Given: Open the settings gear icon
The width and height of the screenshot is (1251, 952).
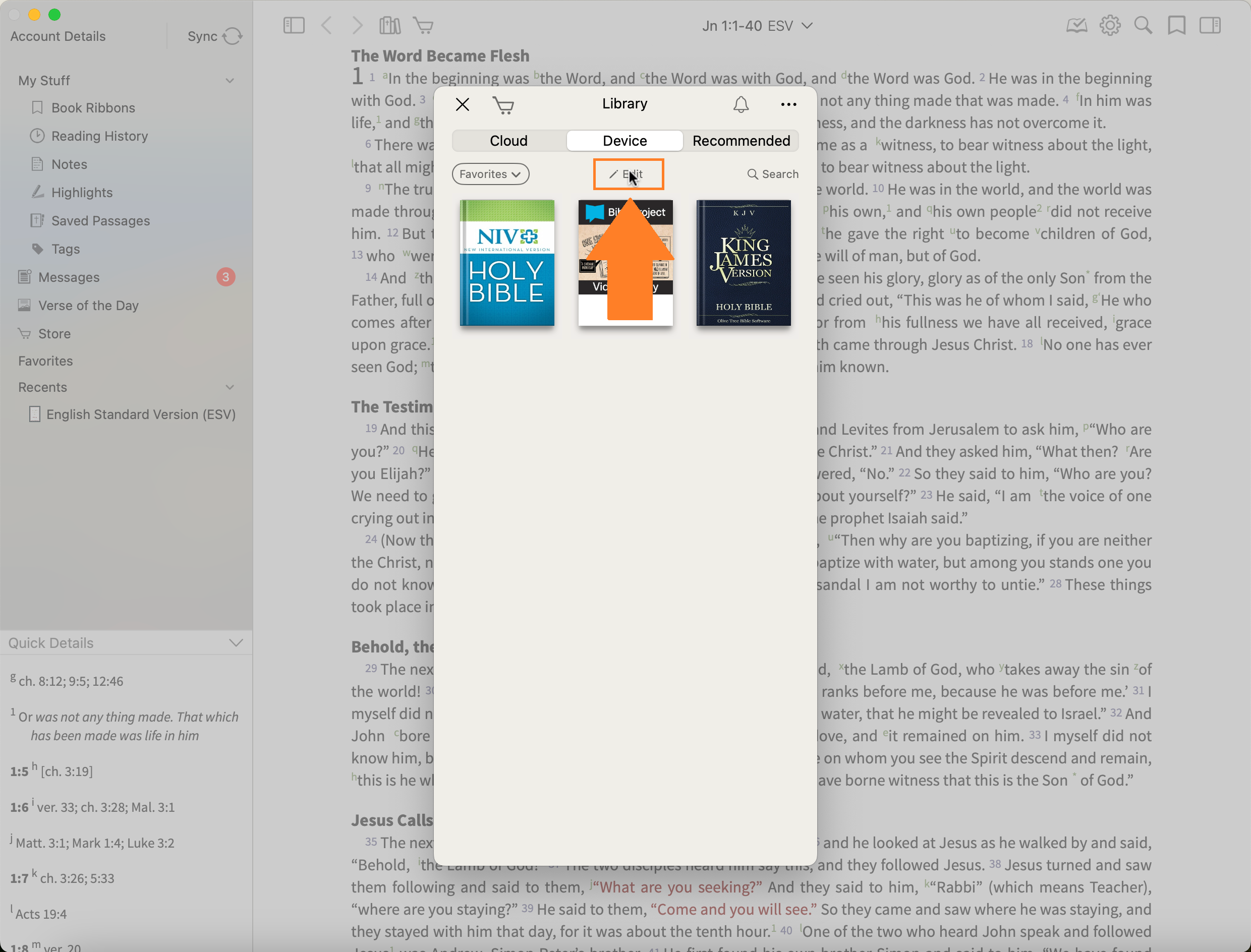Looking at the screenshot, I should tap(1110, 26).
